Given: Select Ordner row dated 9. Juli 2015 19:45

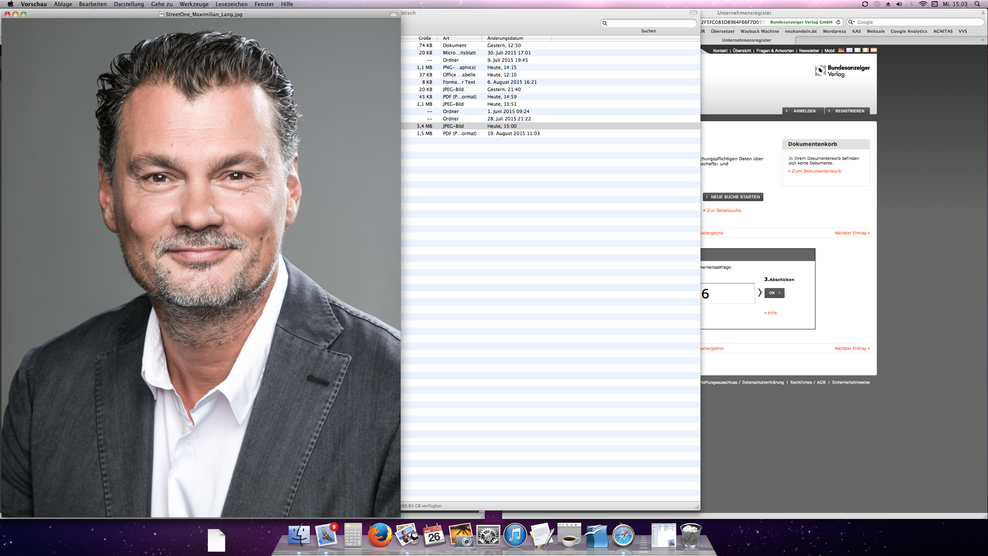Looking at the screenshot, I should coord(551,60).
